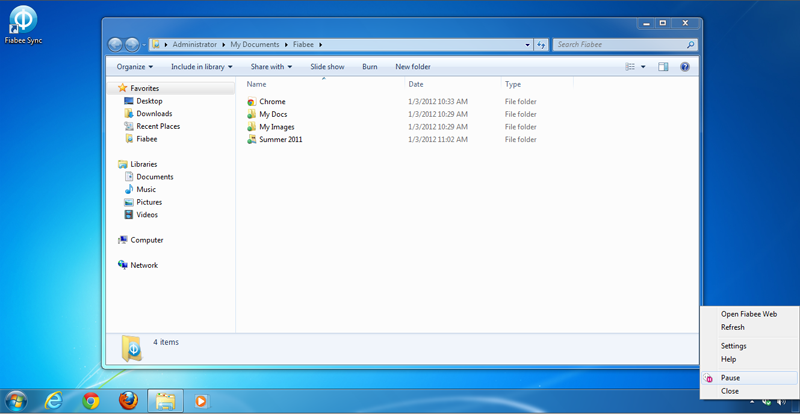Click the refresh button beside address bar

541,45
